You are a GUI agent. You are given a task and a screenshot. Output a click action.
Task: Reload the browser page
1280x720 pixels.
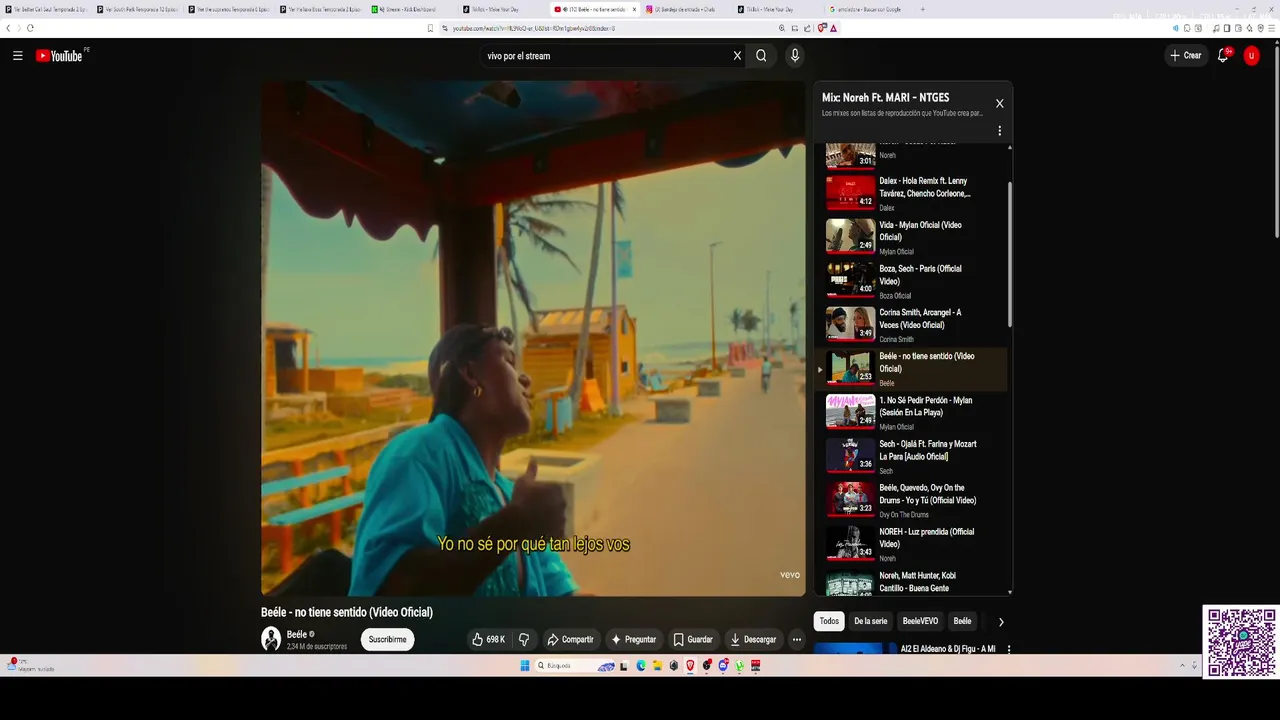pyautogui.click(x=30, y=28)
